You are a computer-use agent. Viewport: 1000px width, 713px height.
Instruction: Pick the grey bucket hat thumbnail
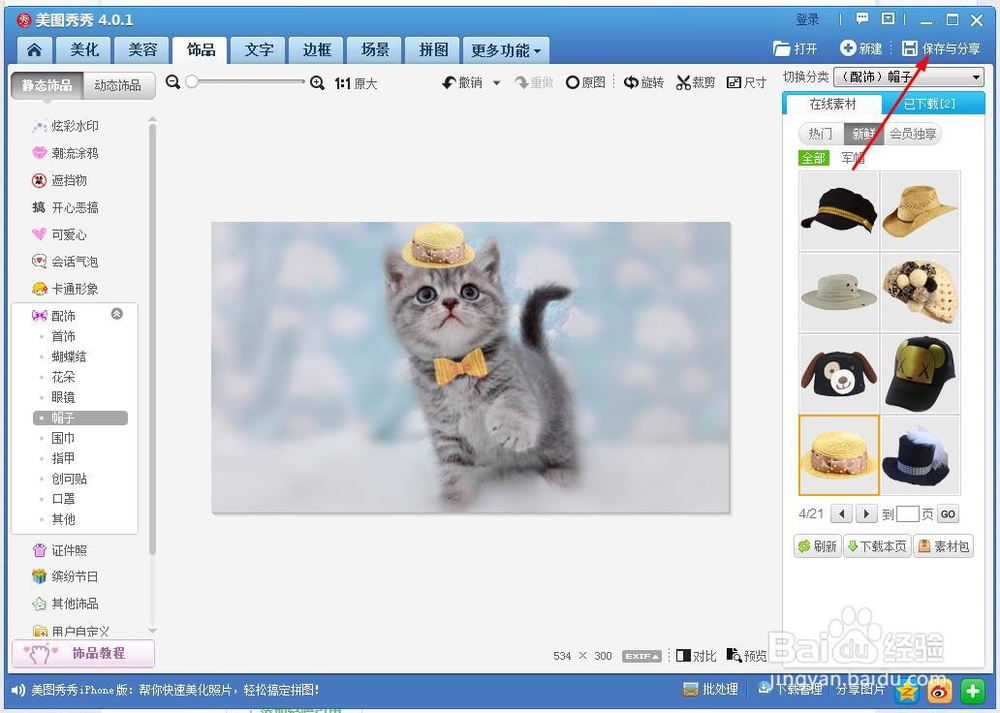pos(839,291)
